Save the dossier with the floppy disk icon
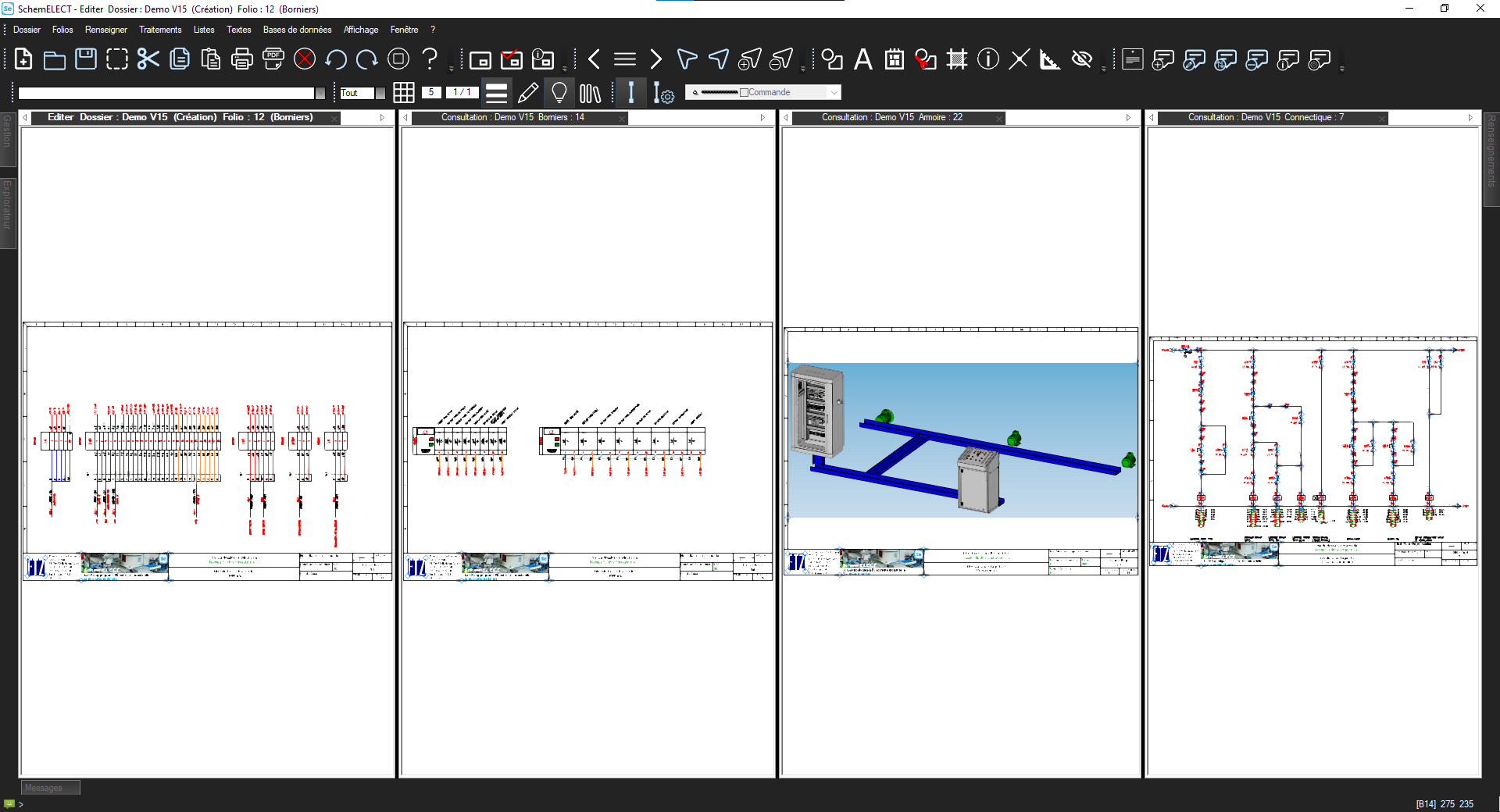 point(86,59)
